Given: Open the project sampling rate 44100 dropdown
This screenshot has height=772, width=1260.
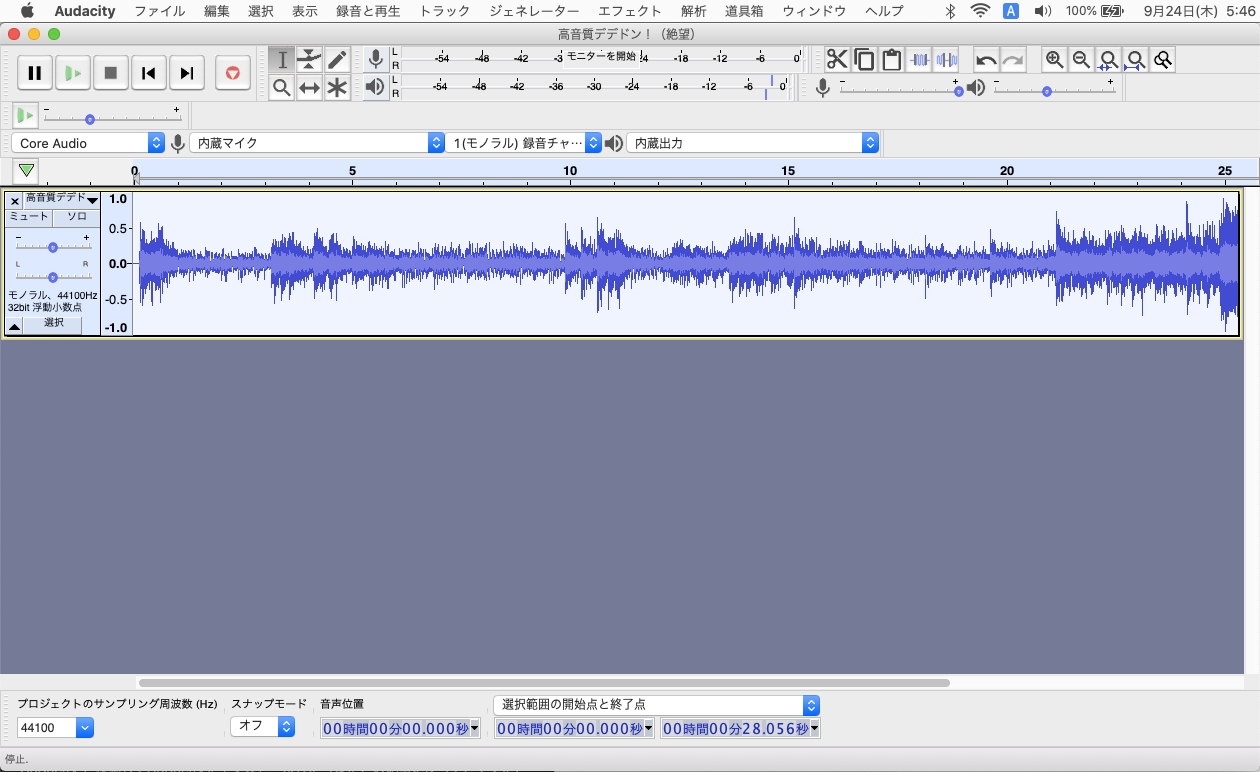Looking at the screenshot, I should click(55, 728).
